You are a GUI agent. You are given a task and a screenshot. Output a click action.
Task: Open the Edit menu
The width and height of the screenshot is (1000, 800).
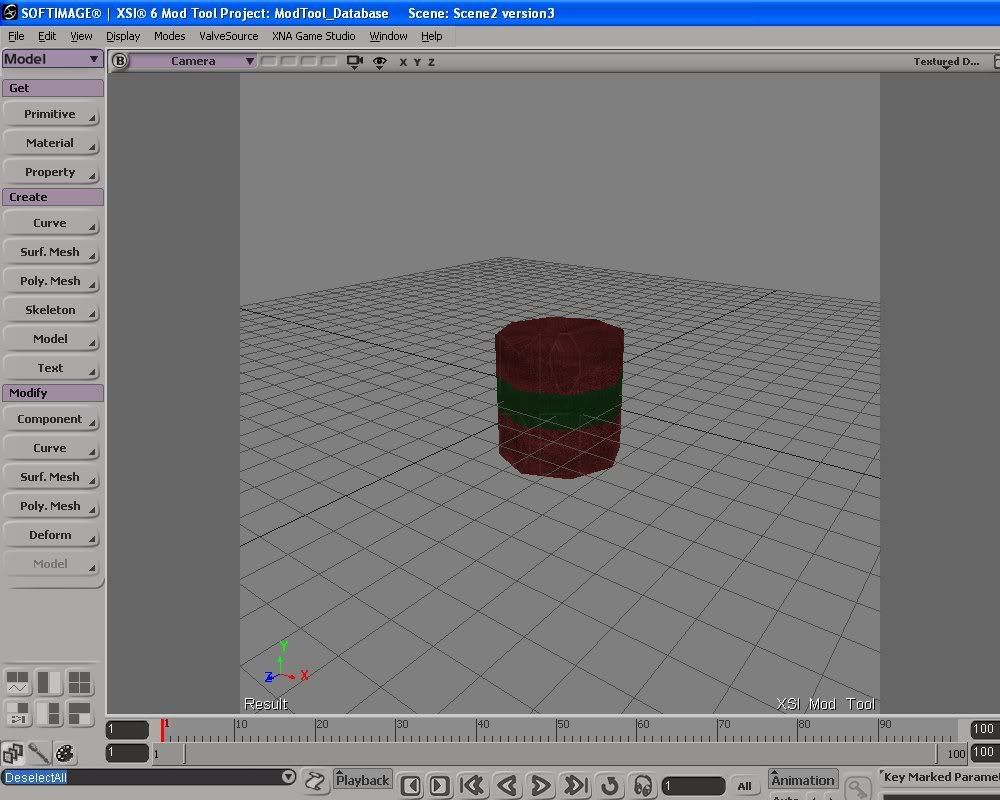(x=47, y=36)
